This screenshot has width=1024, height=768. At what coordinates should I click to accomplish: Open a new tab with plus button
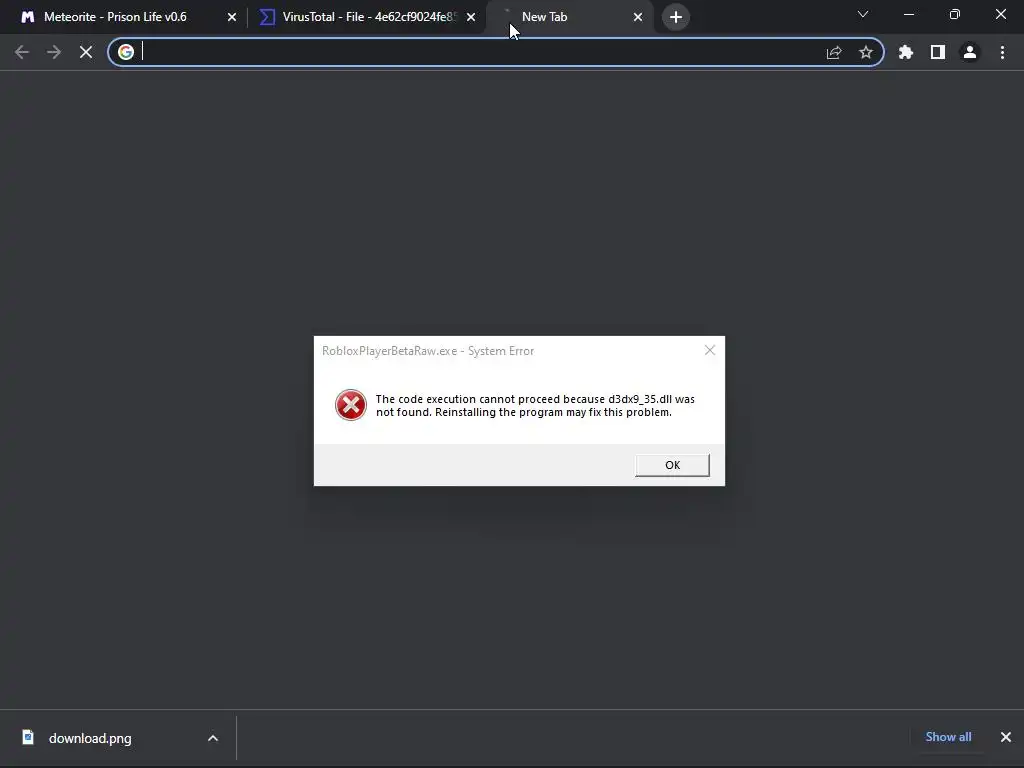click(x=676, y=17)
